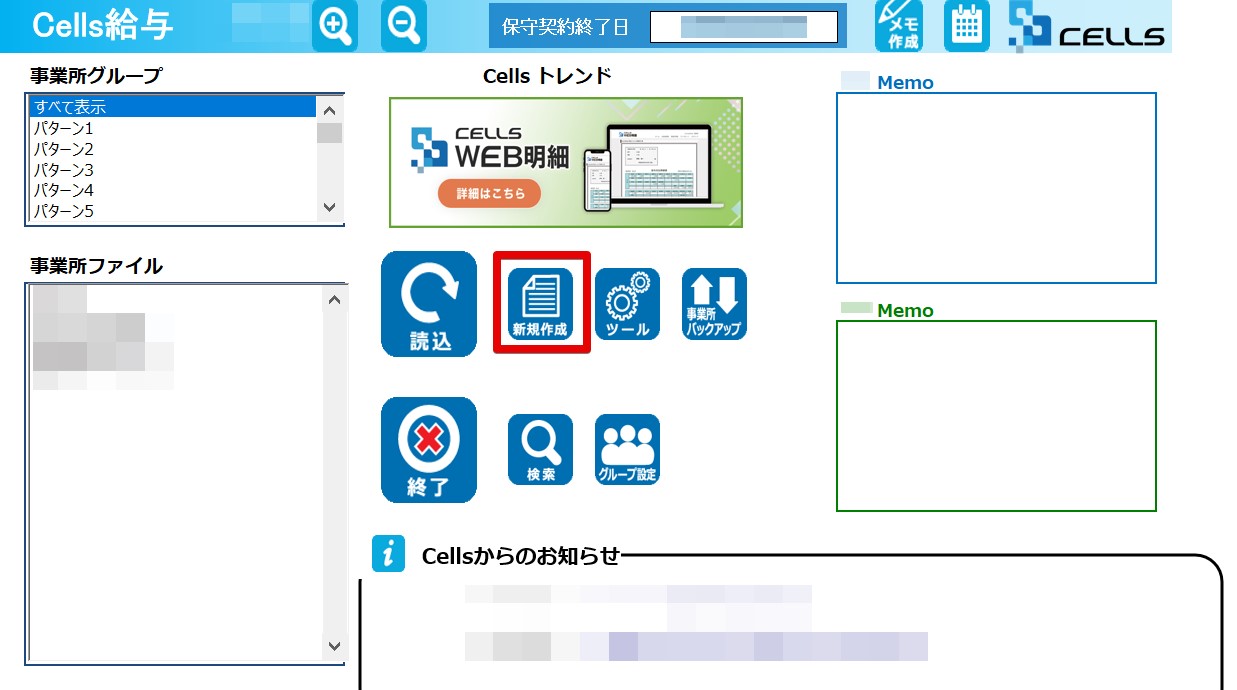Image resolution: width=1237 pixels, height=690 pixels.
Task: Click the Cellsからのお知らせ heading
Action: 521,556
